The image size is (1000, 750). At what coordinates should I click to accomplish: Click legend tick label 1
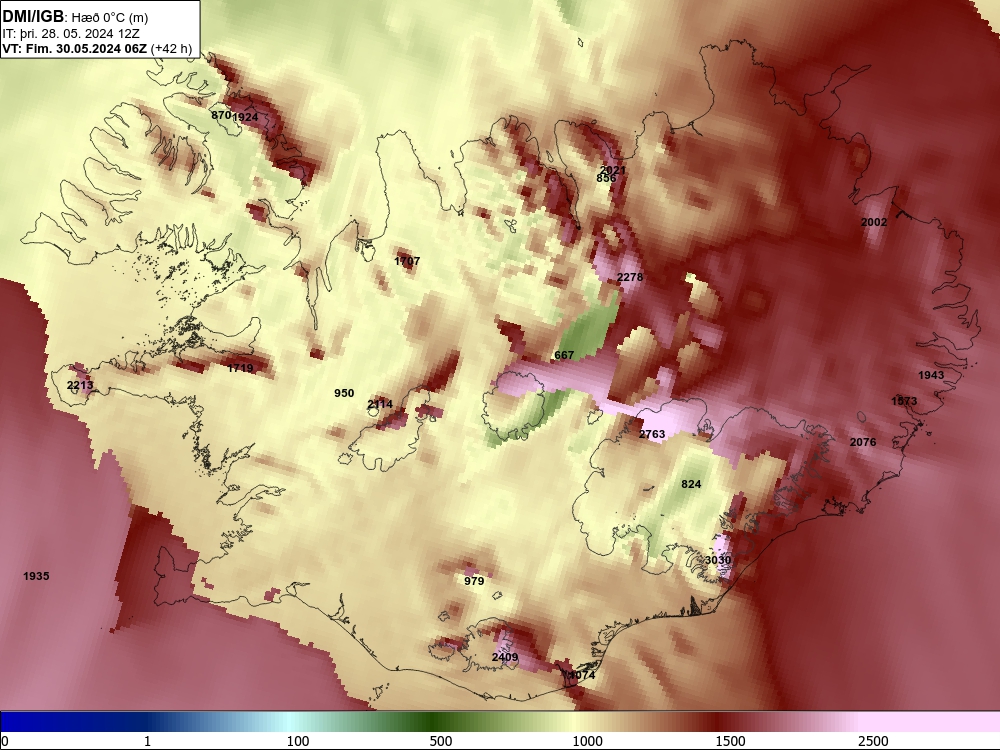pos(147,741)
